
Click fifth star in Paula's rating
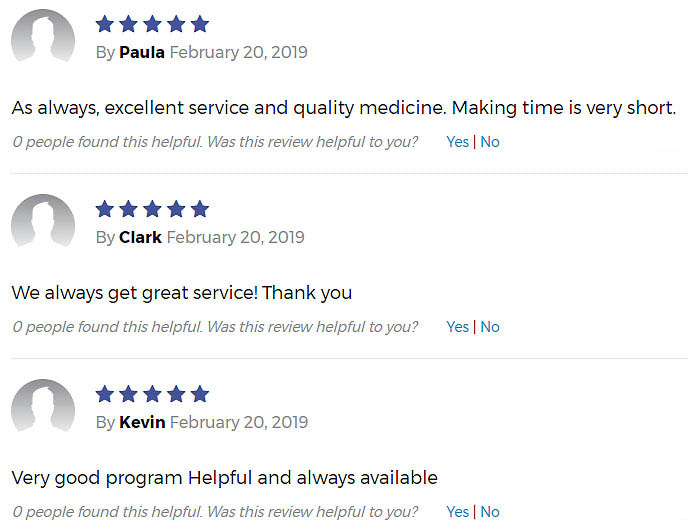pyautogui.click(x=200, y=24)
